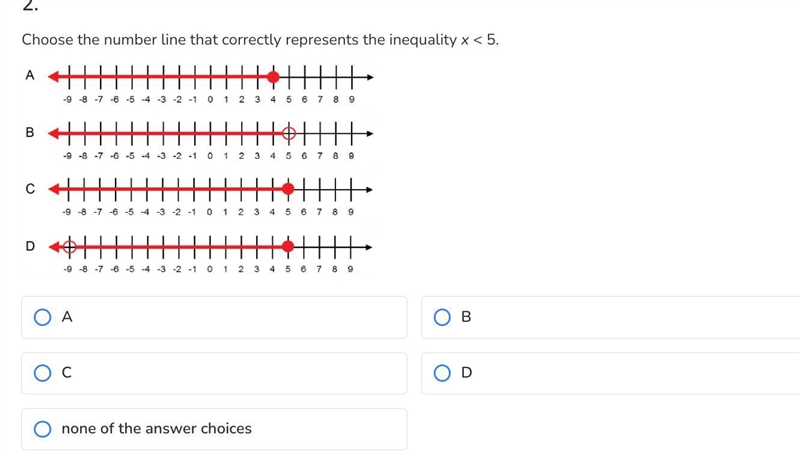Image resolution: width=800 pixels, height=456 pixels.
Task: Click the closed red dot on number line C
Action: [288, 189]
